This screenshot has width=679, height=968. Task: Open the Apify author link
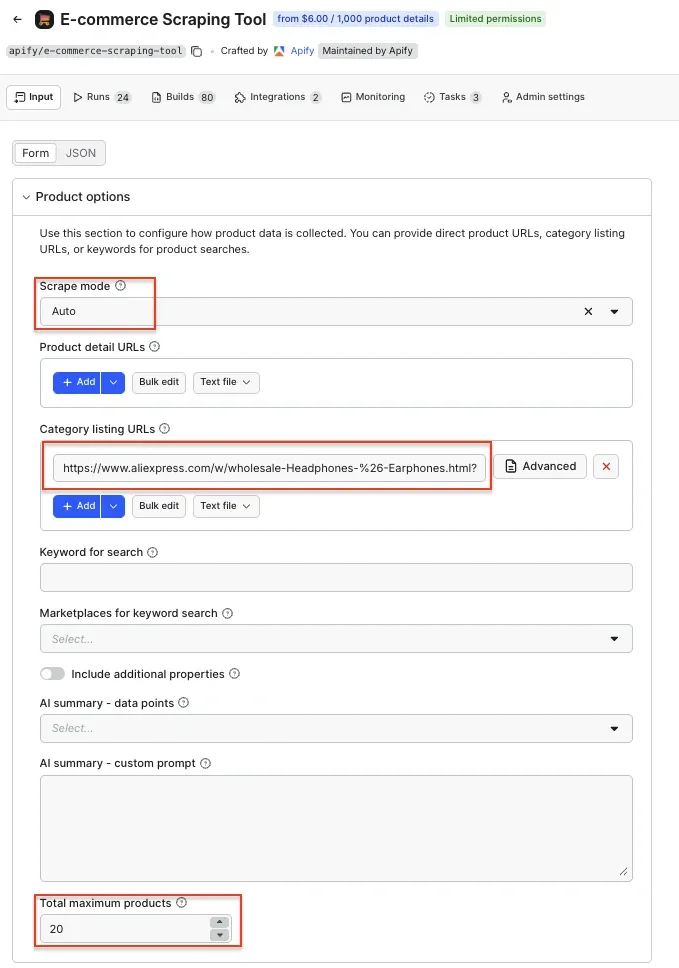click(302, 51)
